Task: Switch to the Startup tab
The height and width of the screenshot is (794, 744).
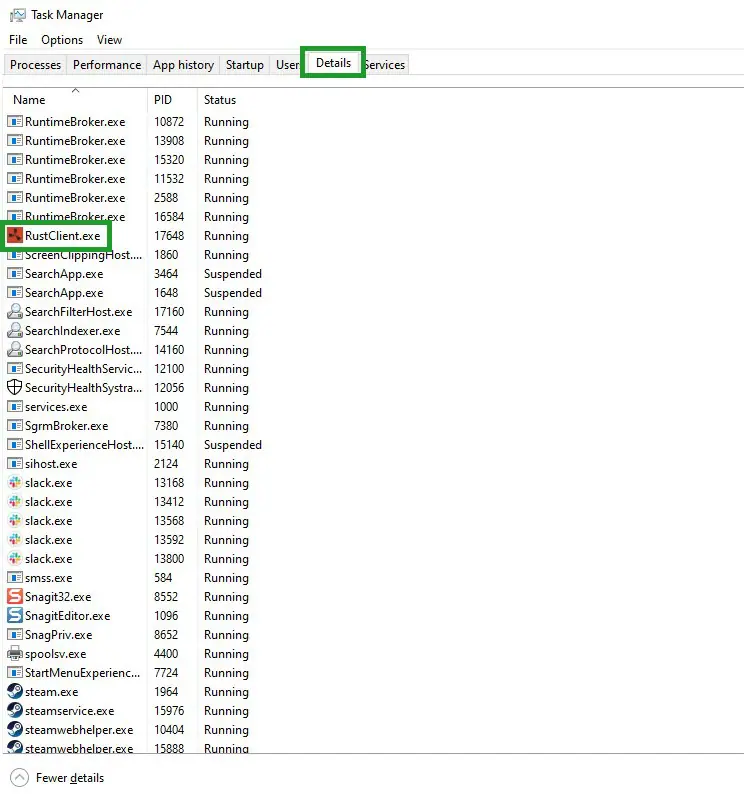Action: click(245, 65)
